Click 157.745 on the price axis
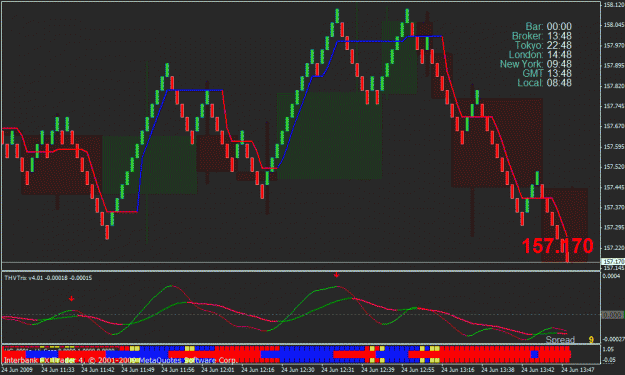Viewport: 625px width, 375px height. pos(613,106)
